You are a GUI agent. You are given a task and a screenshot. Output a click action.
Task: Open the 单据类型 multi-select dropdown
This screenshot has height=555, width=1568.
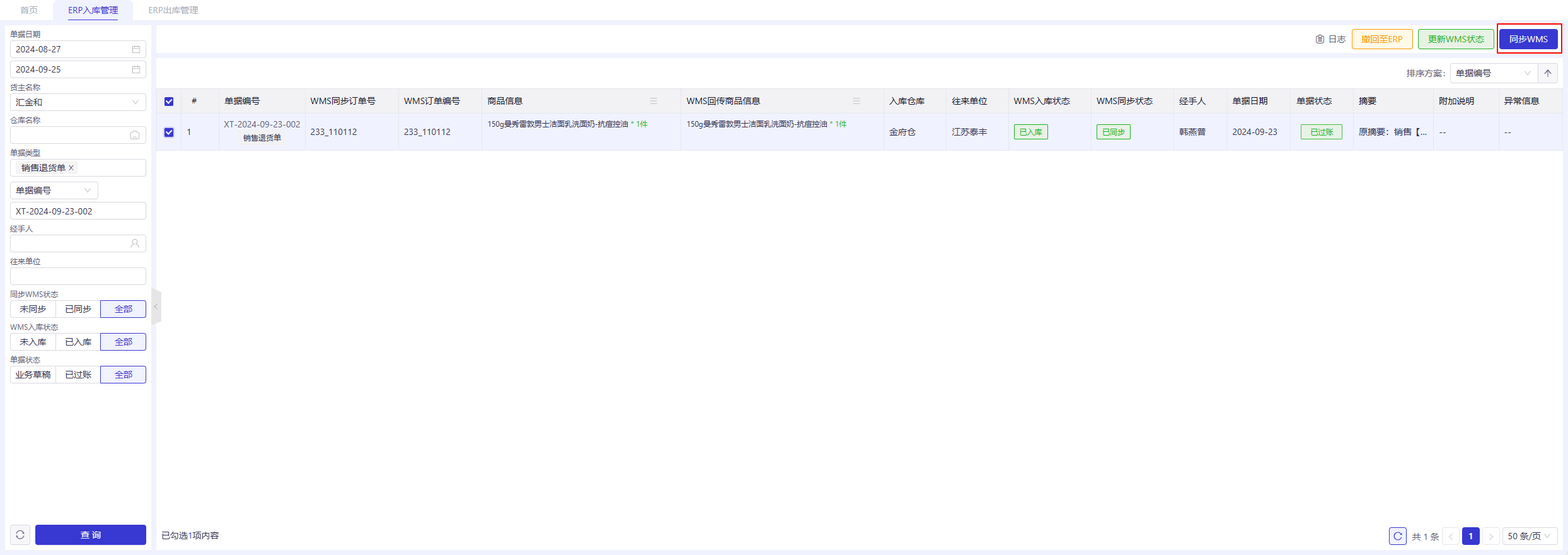click(x=78, y=168)
